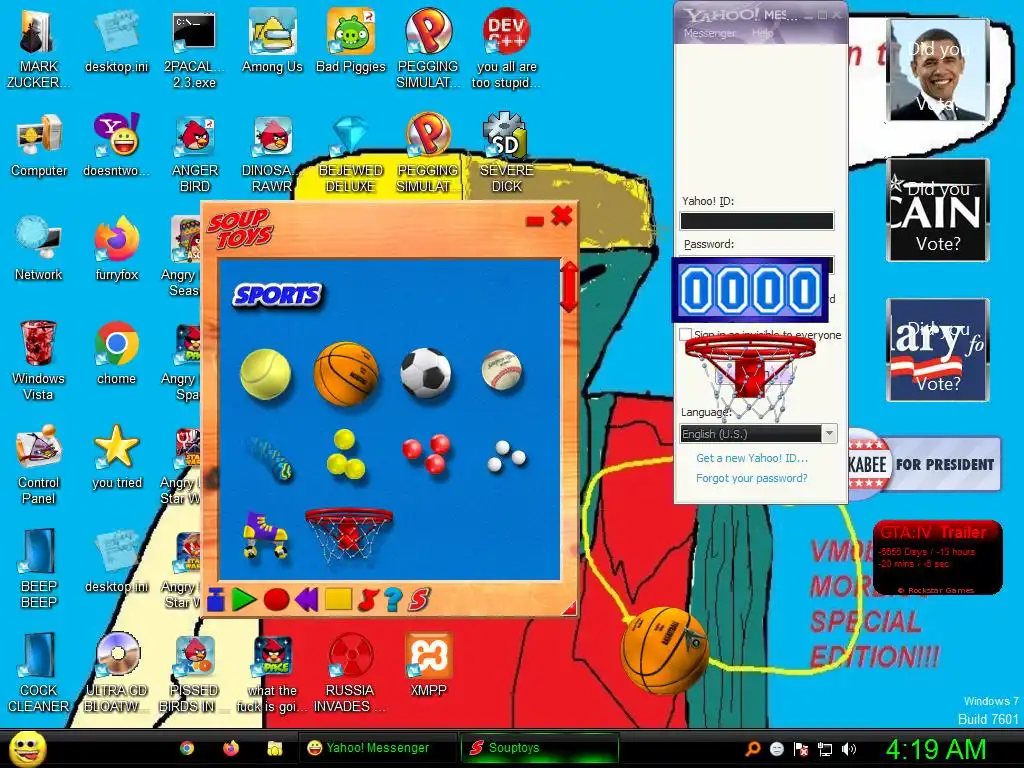Click the blue bottle icon in Soup Toys toolbar

[216, 600]
